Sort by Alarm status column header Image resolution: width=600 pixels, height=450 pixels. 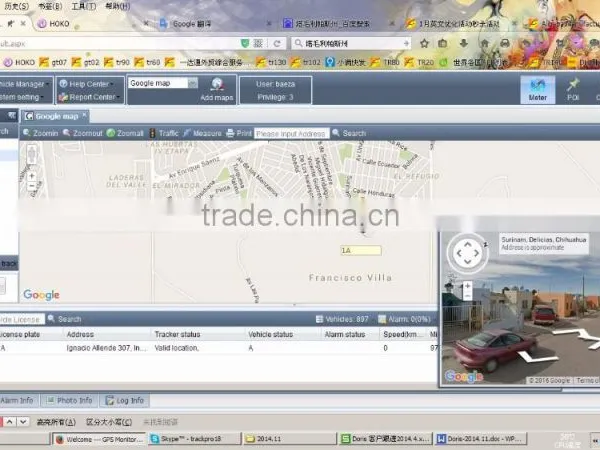click(345, 334)
